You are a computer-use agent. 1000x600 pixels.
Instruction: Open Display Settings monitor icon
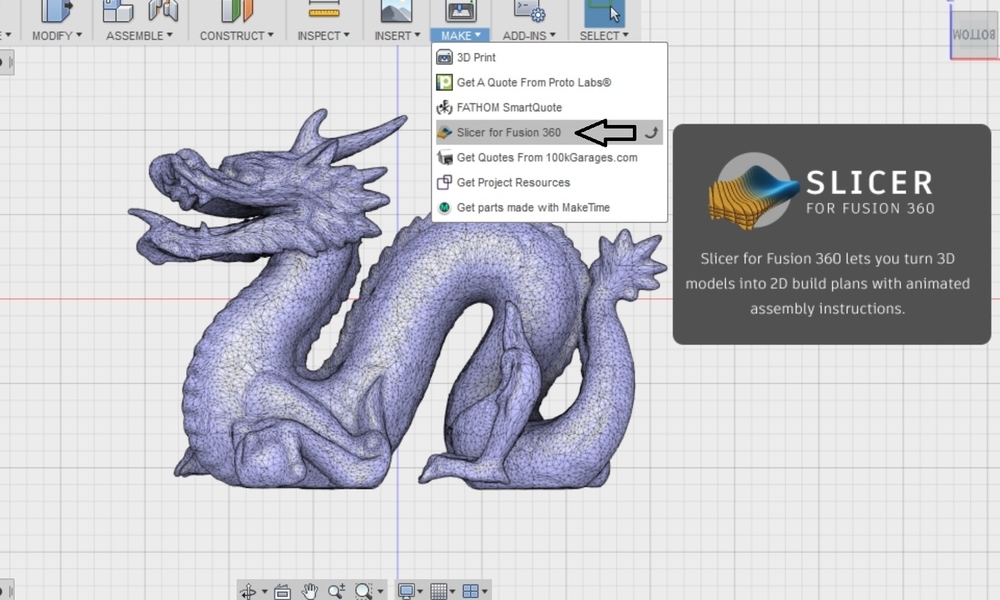(x=406, y=591)
